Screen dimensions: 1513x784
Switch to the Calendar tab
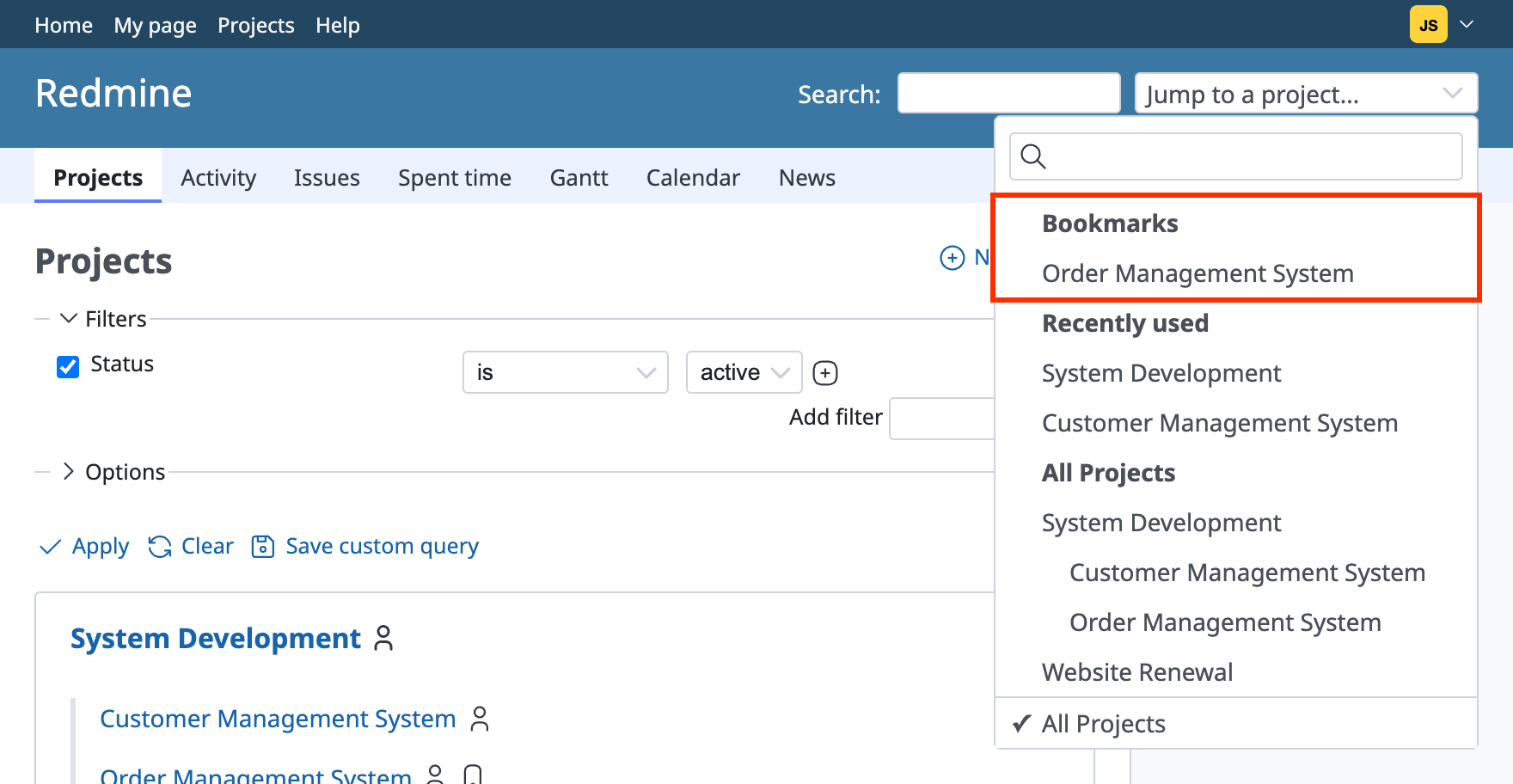tap(693, 178)
